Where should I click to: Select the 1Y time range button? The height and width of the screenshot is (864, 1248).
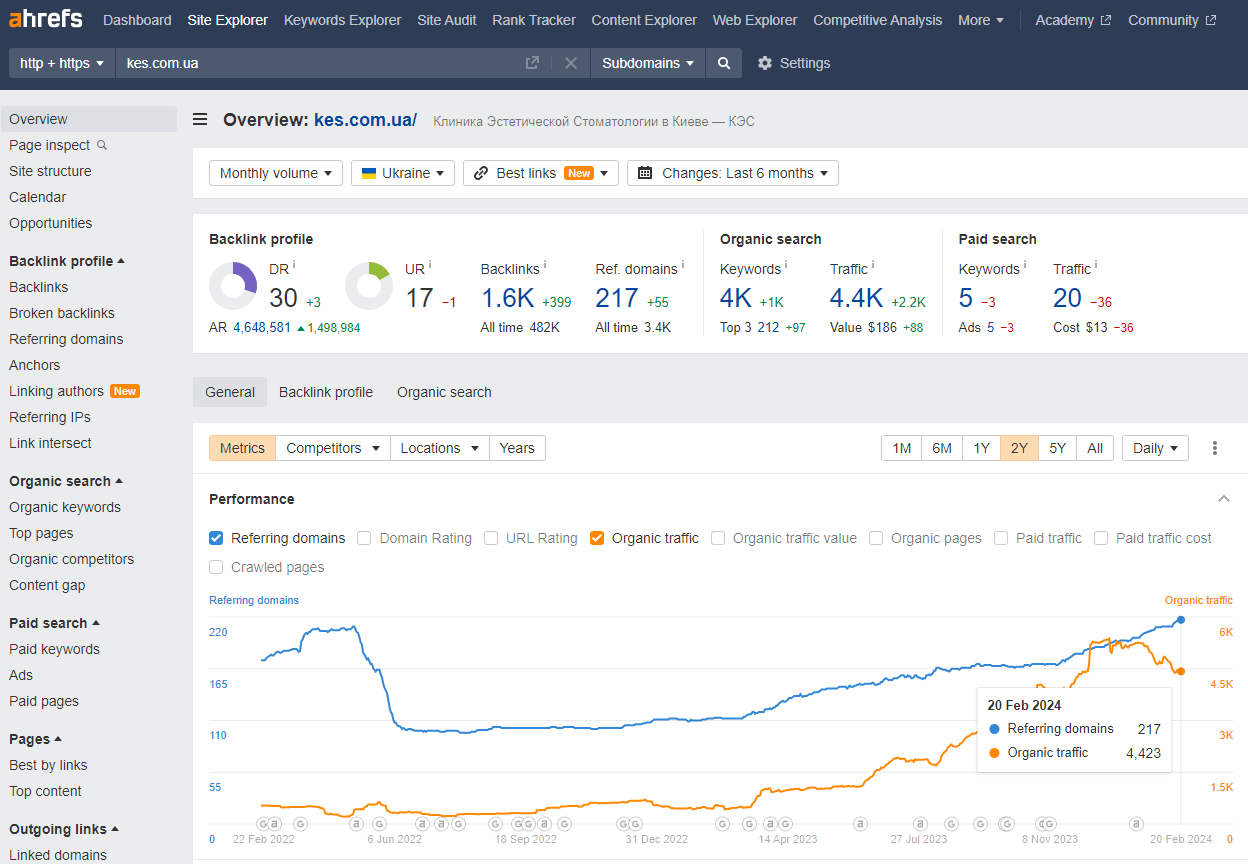point(981,448)
